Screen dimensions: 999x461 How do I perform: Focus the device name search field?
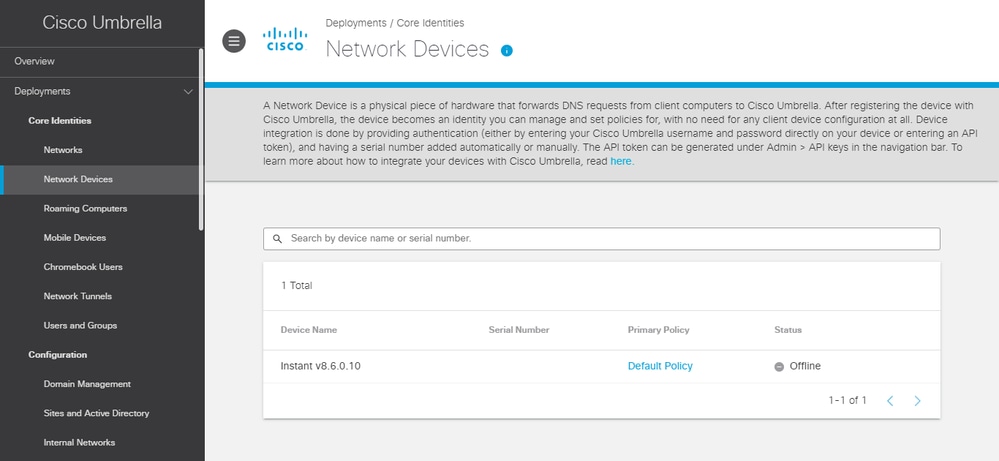pos(601,239)
